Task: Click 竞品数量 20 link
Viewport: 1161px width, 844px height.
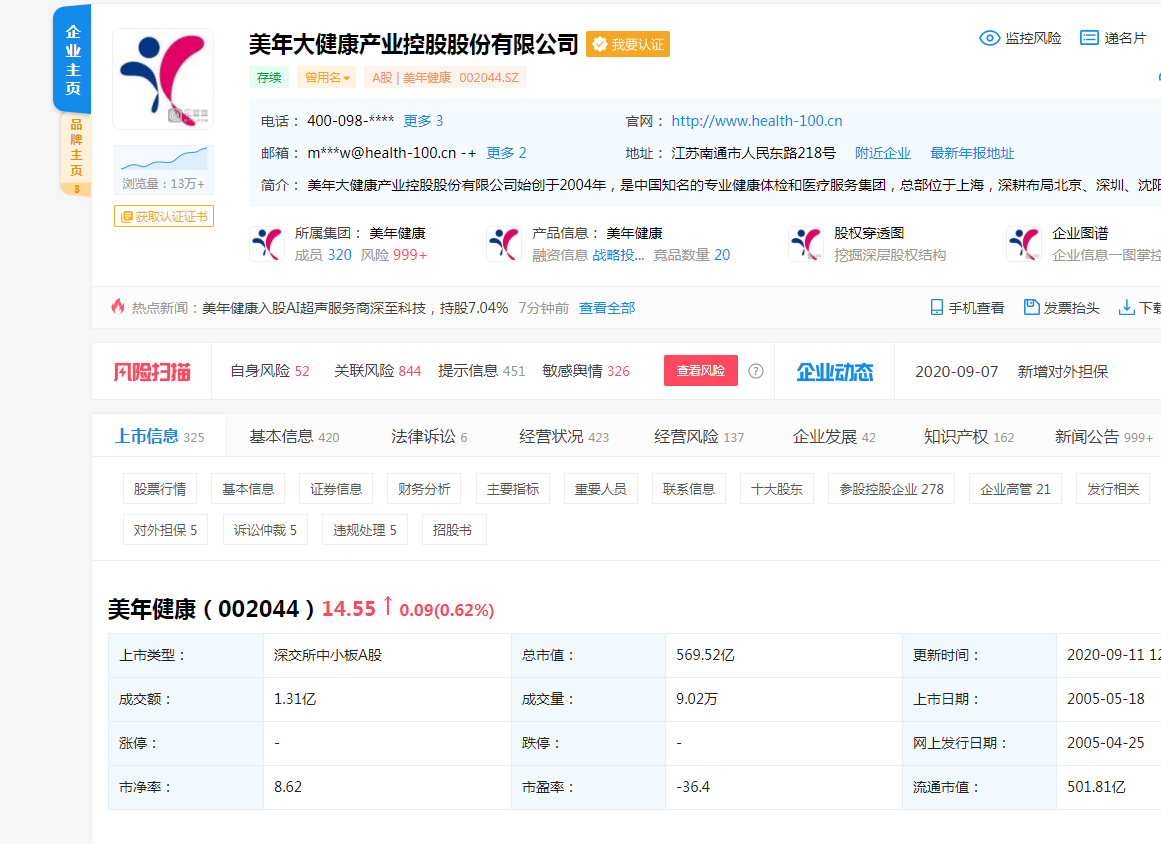Action: (692, 255)
